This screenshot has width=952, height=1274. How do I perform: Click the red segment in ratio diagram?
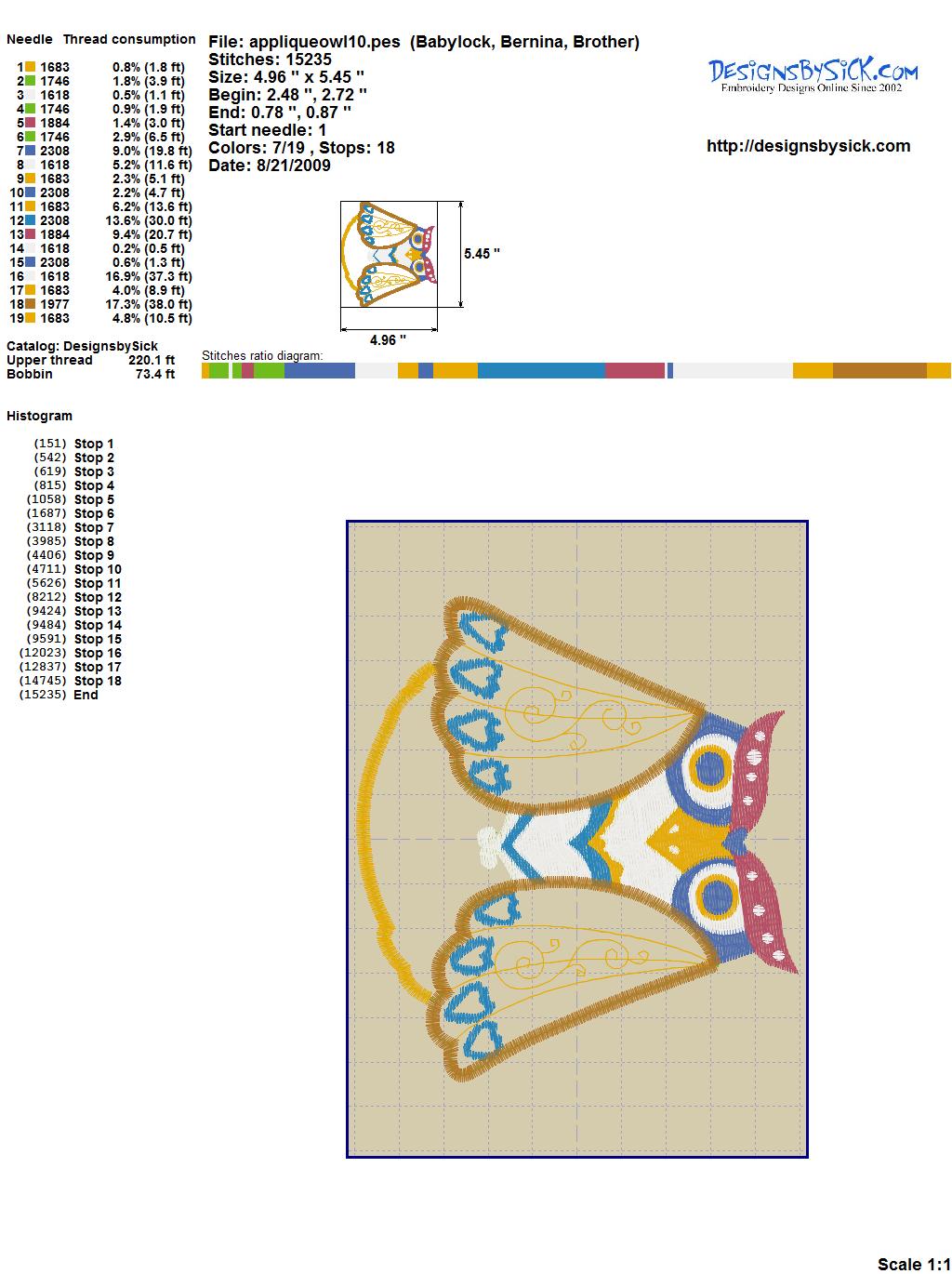(635, 371)
